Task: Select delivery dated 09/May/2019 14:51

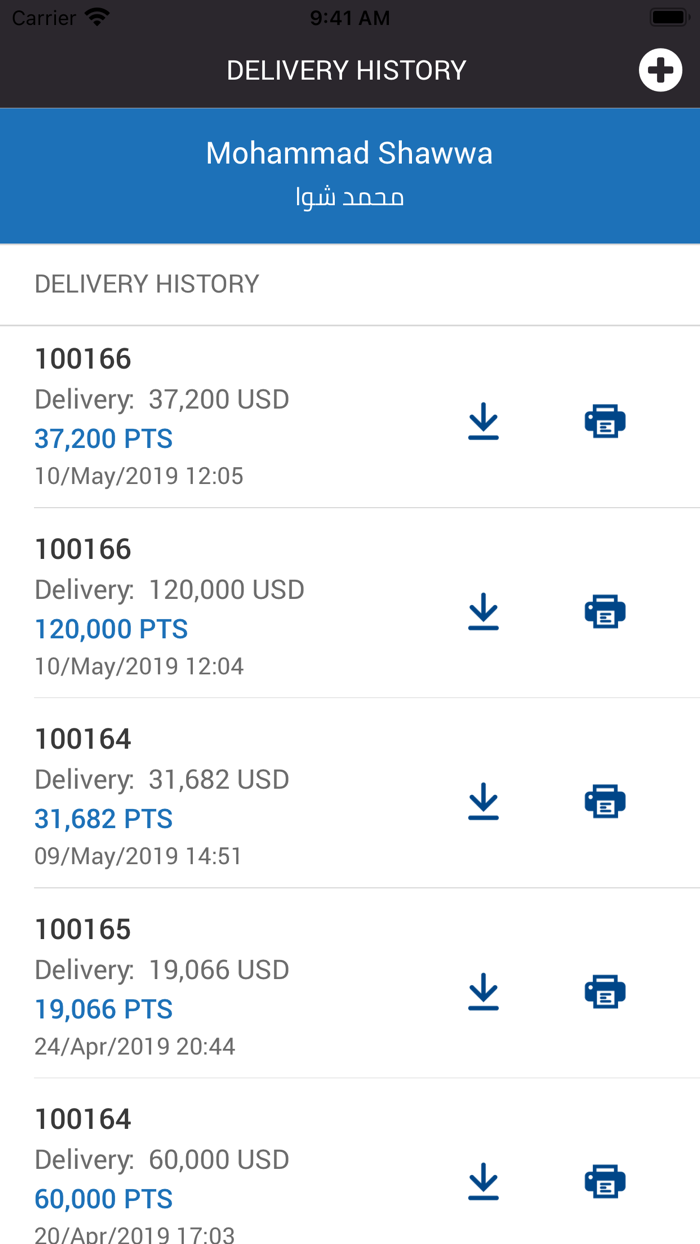Action: [138, 856]
